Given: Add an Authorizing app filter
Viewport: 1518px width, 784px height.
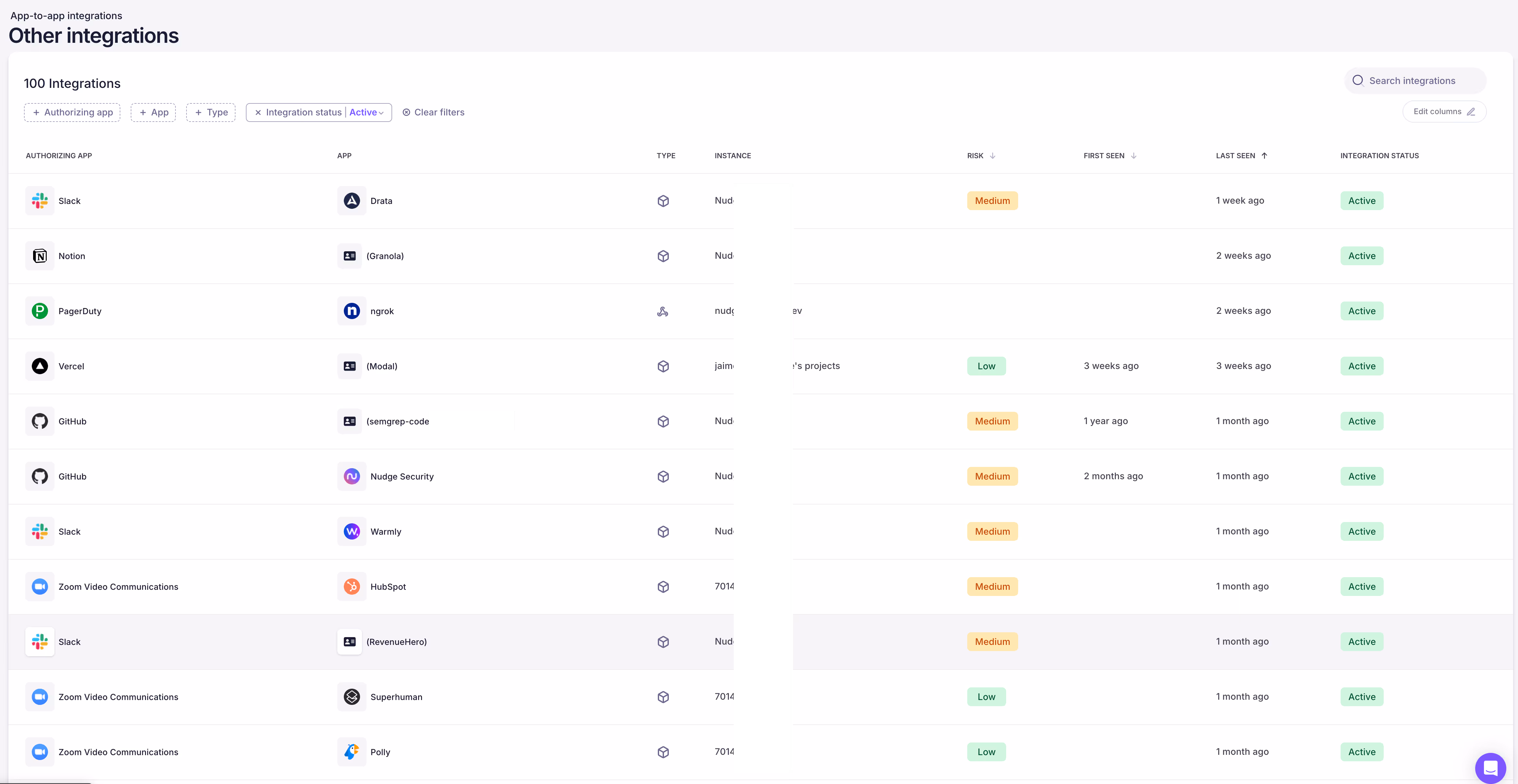Looking at the screenshot, I should [72, 113].
